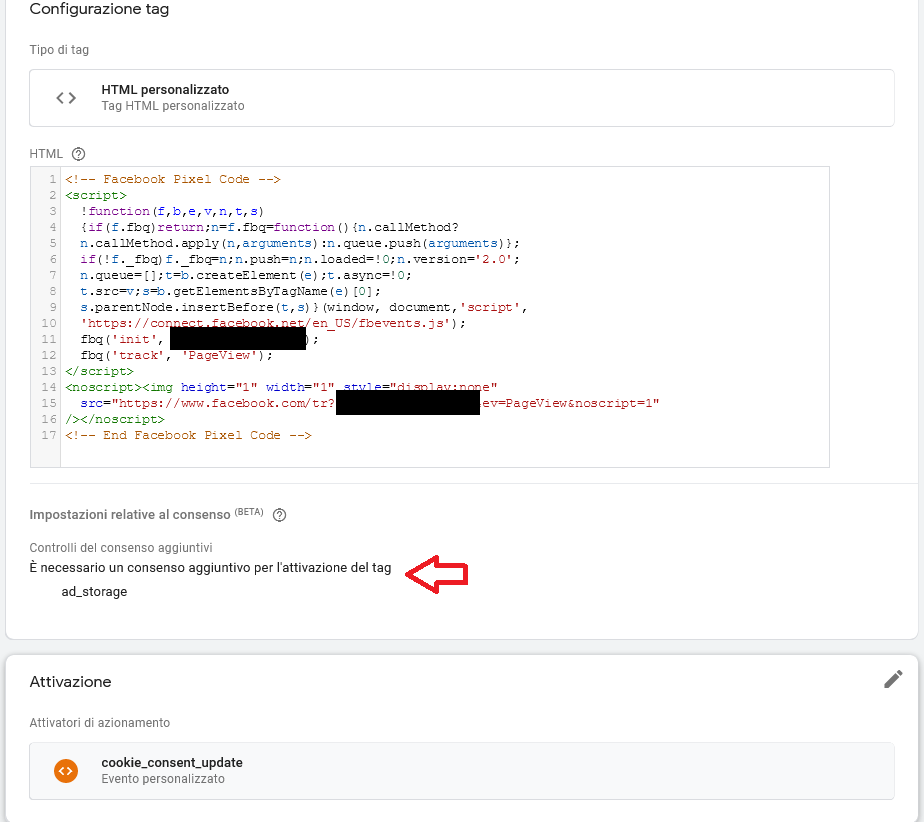Click the fbq init line in the code
This screenshot has height=822, width=924.
coord(199,339)
